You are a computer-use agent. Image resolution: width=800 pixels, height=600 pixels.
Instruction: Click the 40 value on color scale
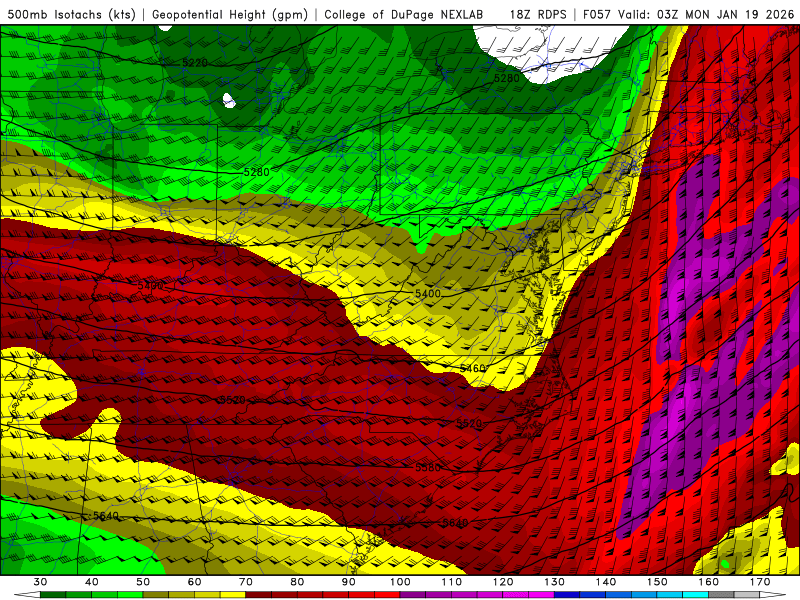[x=91, y=582]
